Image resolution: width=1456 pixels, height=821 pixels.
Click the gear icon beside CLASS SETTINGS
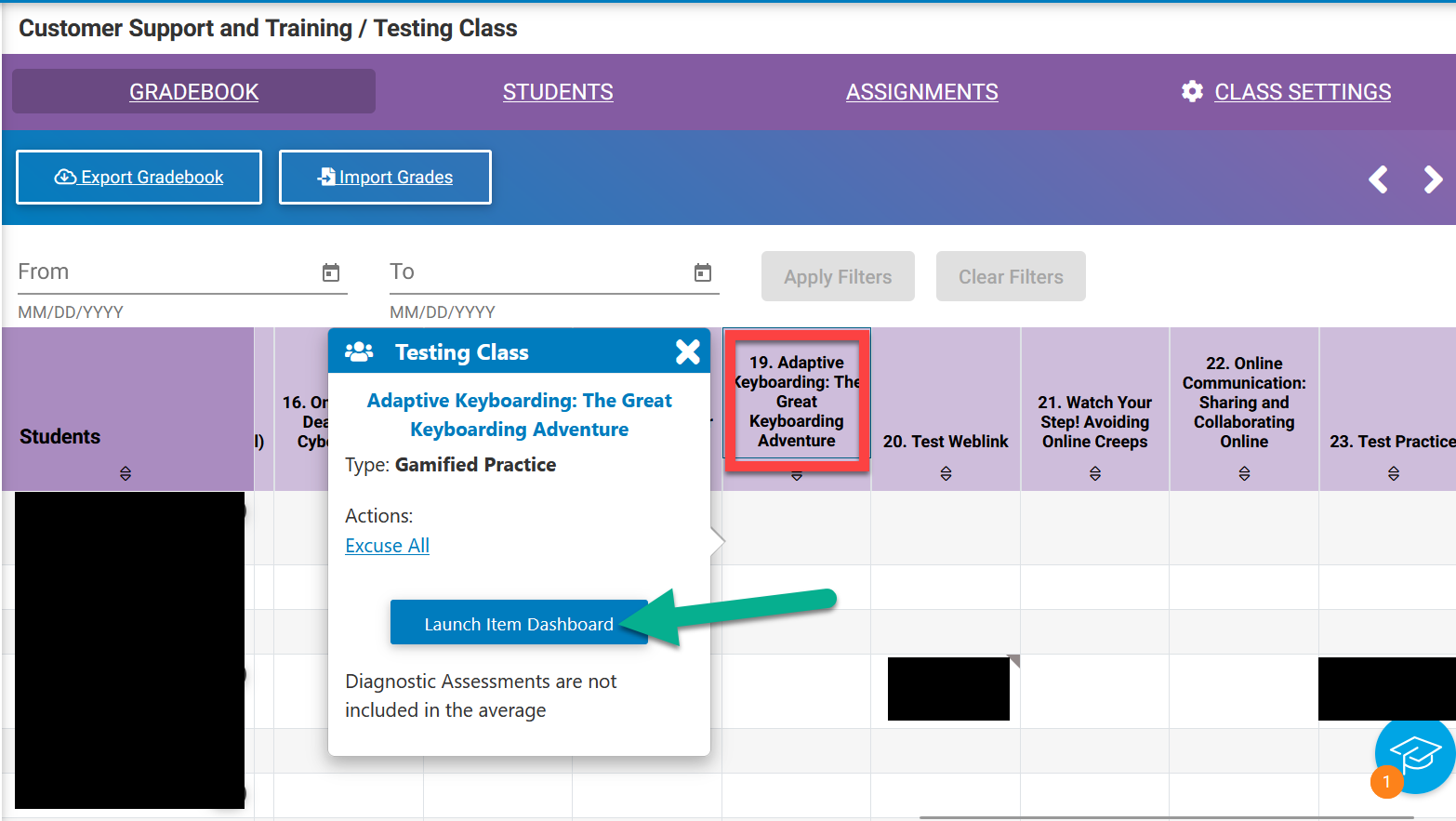pos(1192,91)
